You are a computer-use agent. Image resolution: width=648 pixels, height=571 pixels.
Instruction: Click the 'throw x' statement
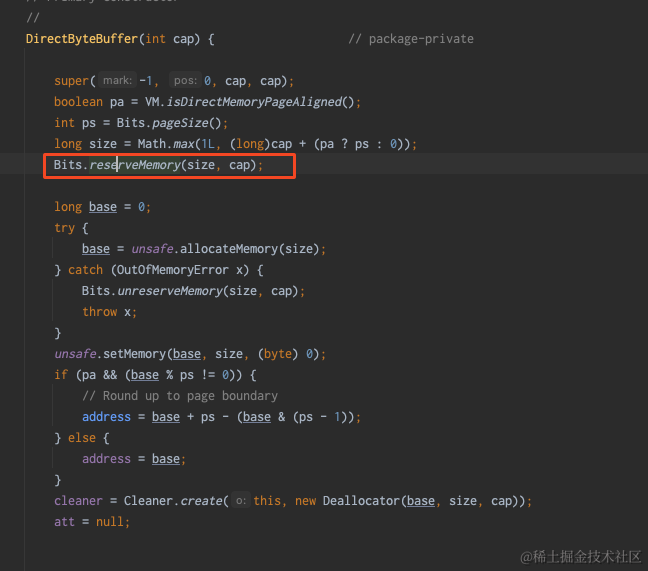pyautogui.click(x=109, y=312)
